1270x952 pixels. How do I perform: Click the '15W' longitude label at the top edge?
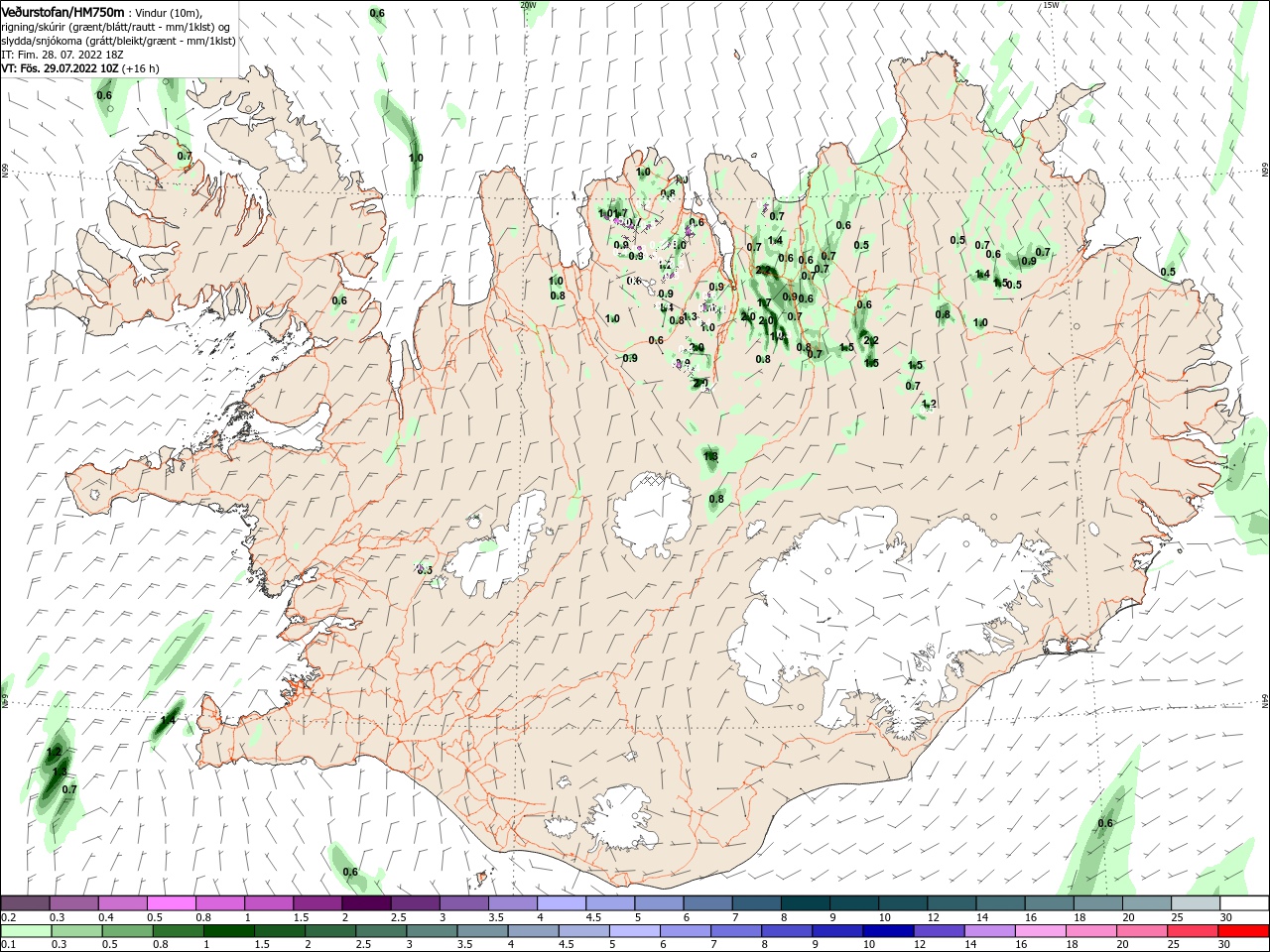pyautogui.click(x=1051, y=5)
